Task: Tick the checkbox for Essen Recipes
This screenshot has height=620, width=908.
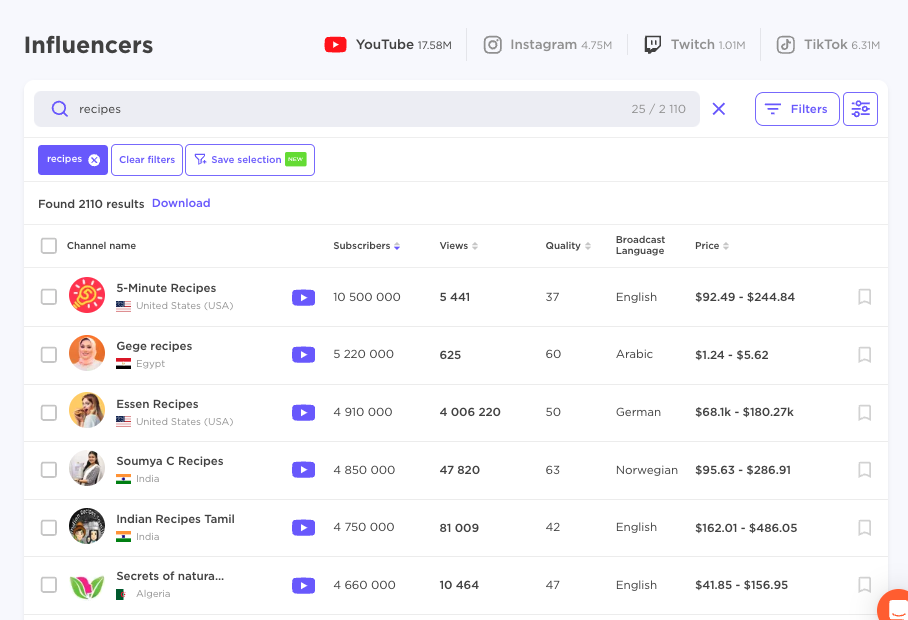Action: point(49,412)
